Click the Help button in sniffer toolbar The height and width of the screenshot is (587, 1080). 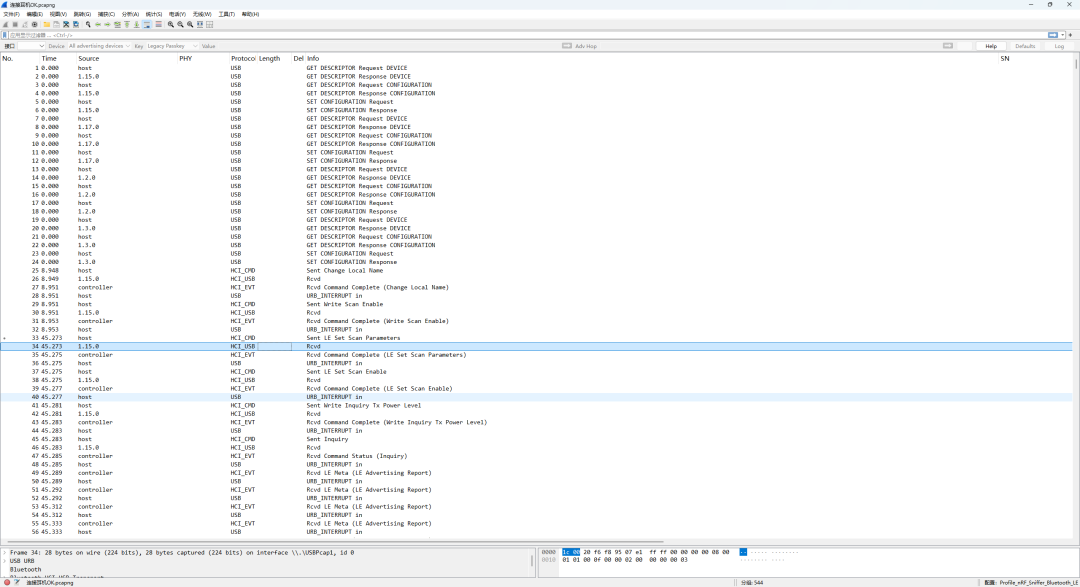[991, 46]
